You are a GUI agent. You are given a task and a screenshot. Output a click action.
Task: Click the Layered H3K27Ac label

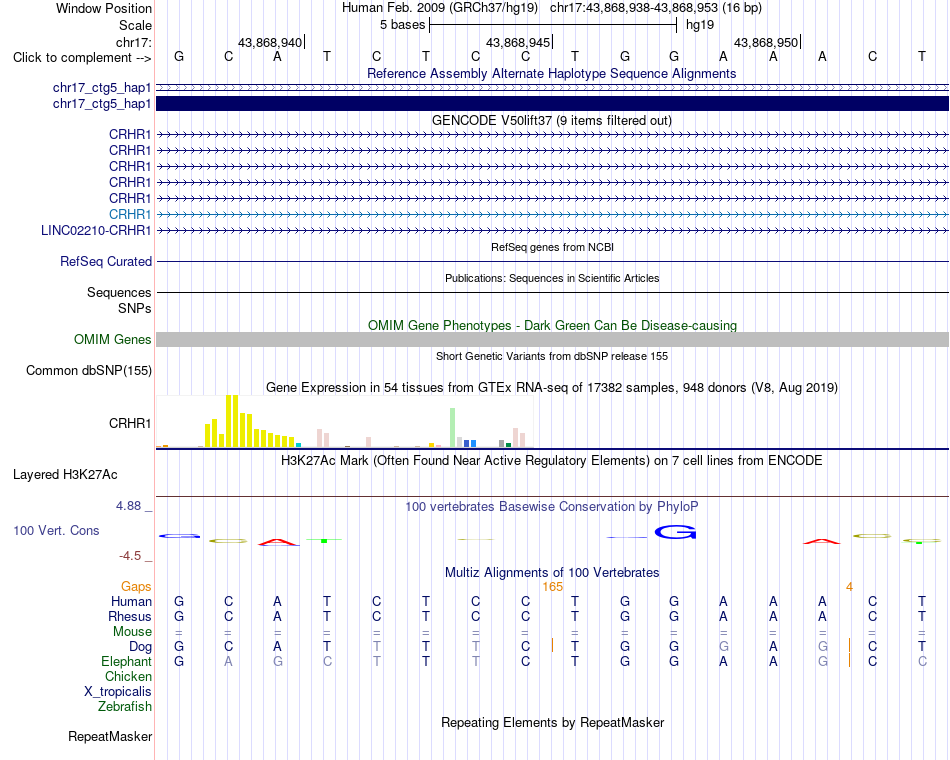click(x=65, y=475)
